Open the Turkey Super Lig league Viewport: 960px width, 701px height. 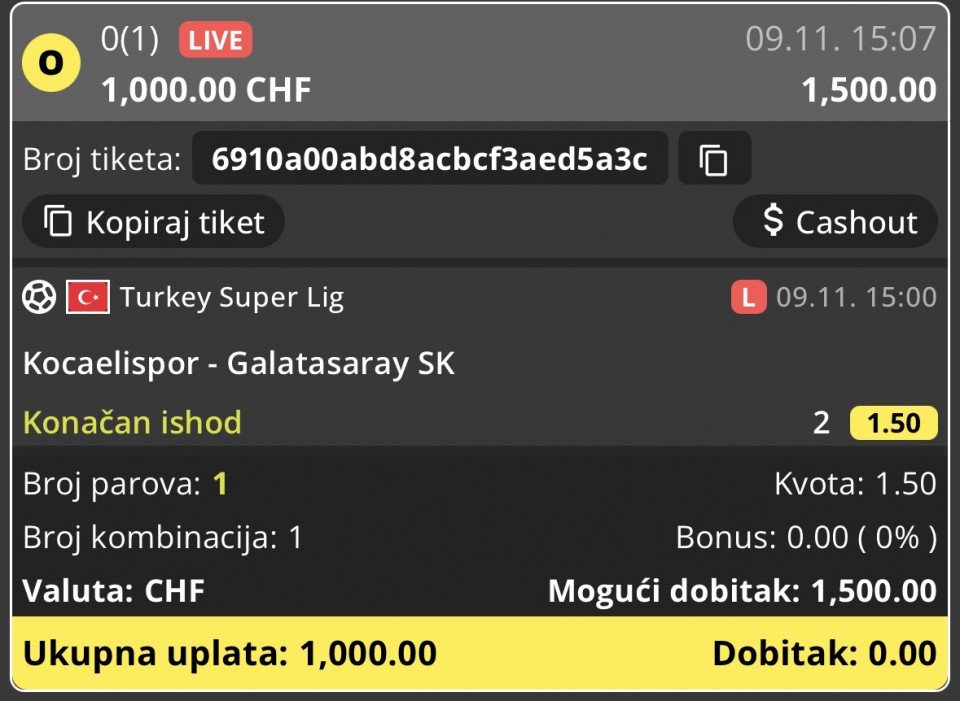[232, 298]
